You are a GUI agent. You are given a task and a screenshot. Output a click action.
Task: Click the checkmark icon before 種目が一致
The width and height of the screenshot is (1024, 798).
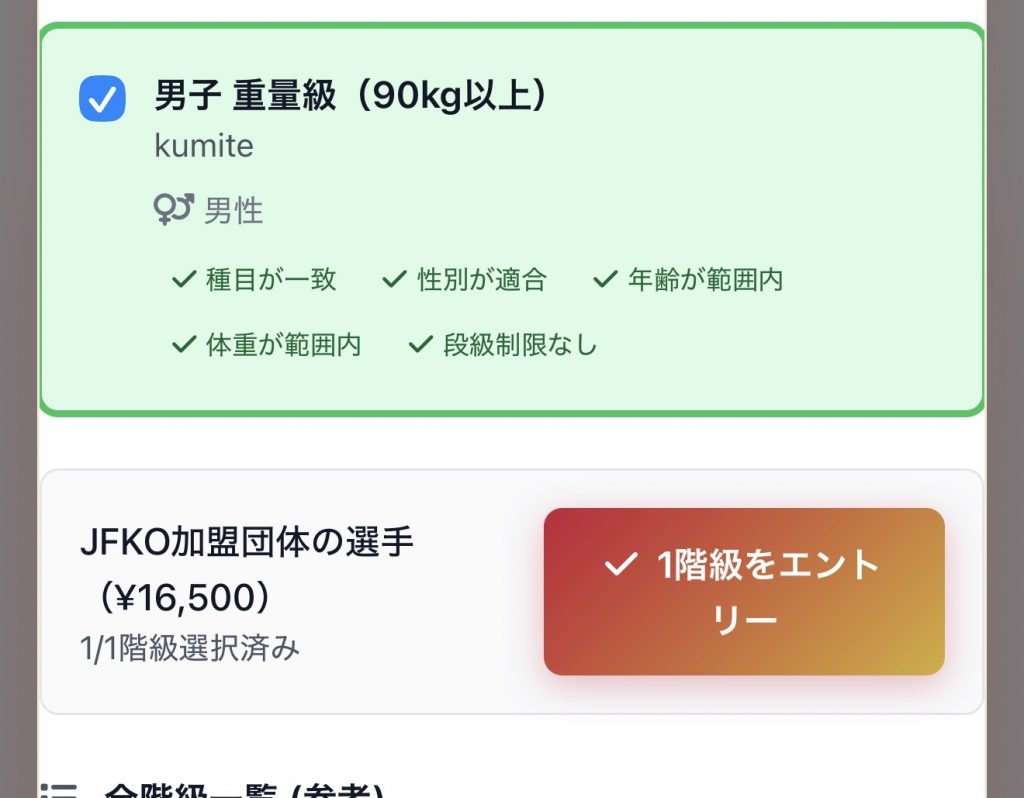182,280
